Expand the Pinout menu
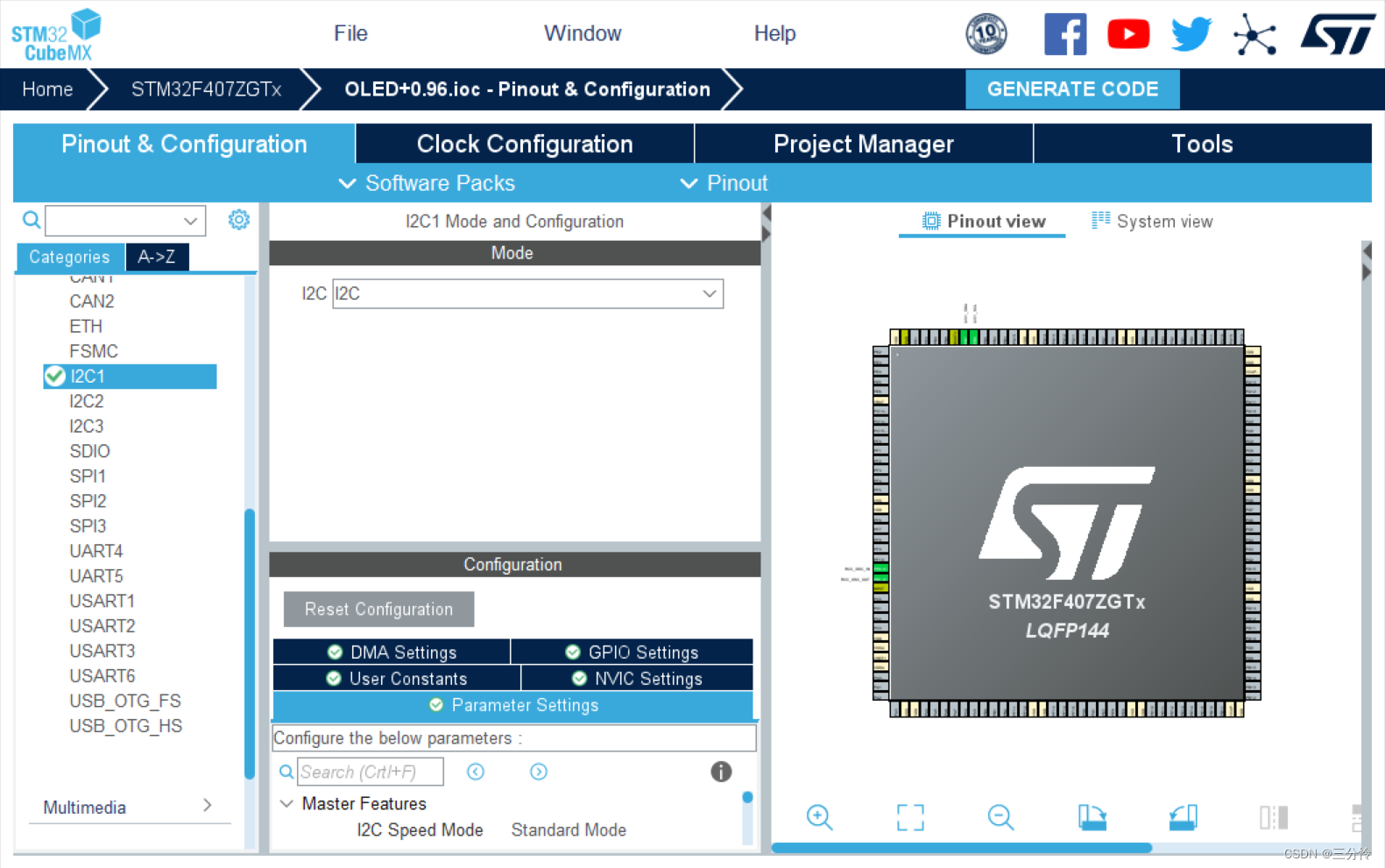Image resolution: width=1385 pixels, height=868 pixels. coord(724,183)
